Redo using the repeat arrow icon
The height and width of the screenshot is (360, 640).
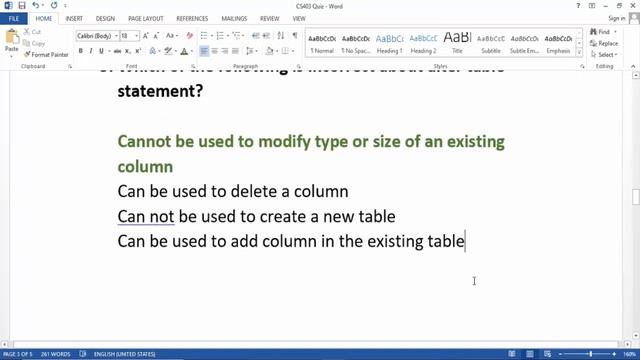54,6
